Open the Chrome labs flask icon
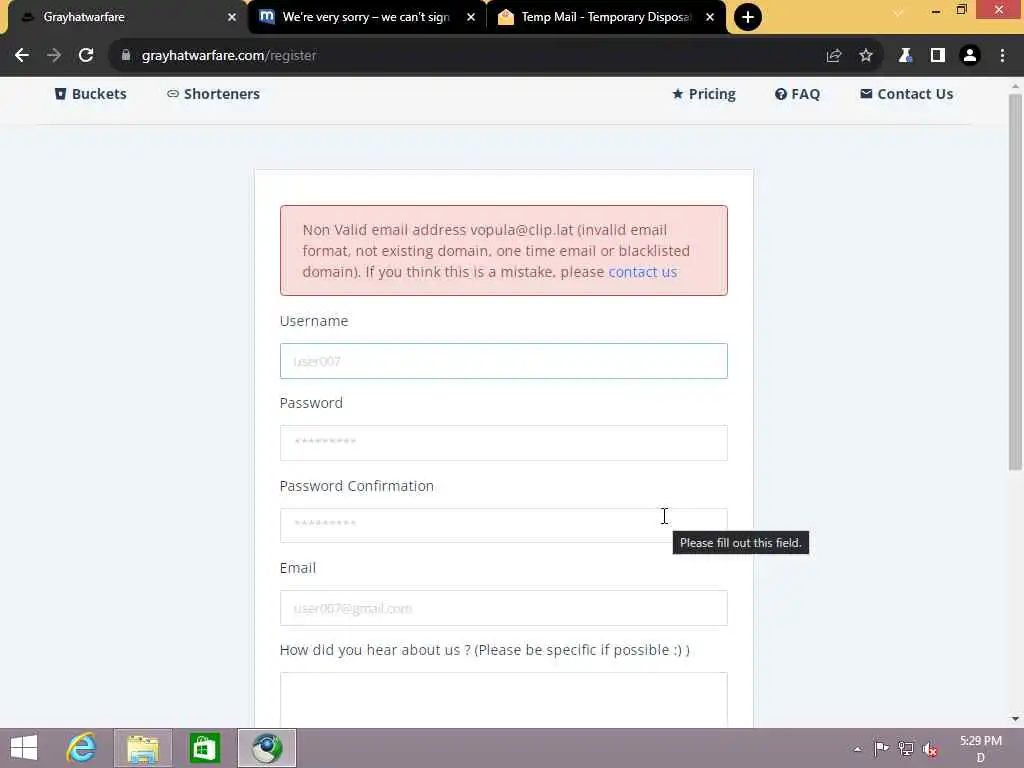 point(905,56)
